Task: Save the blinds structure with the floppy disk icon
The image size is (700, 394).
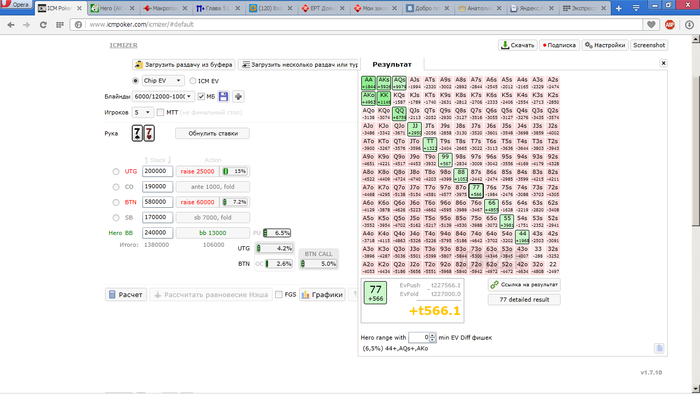Action: (x=224, y=96)
